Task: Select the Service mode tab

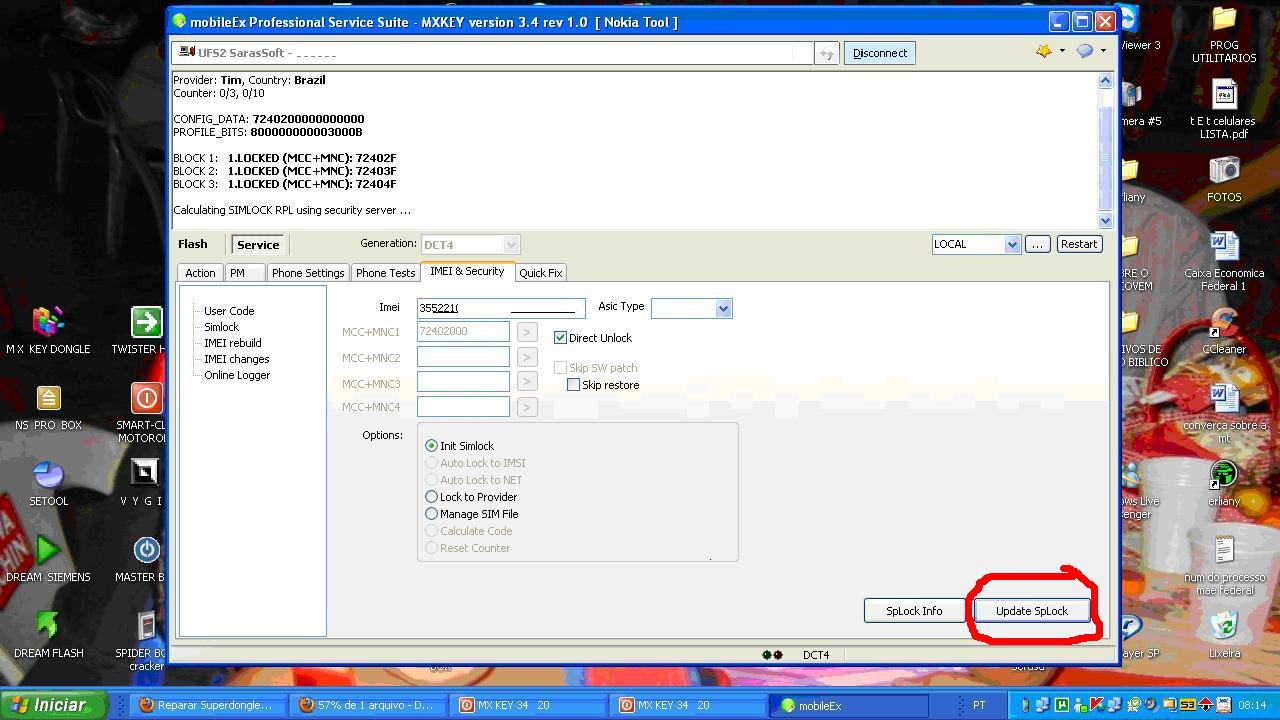Action: coord(258,245)
